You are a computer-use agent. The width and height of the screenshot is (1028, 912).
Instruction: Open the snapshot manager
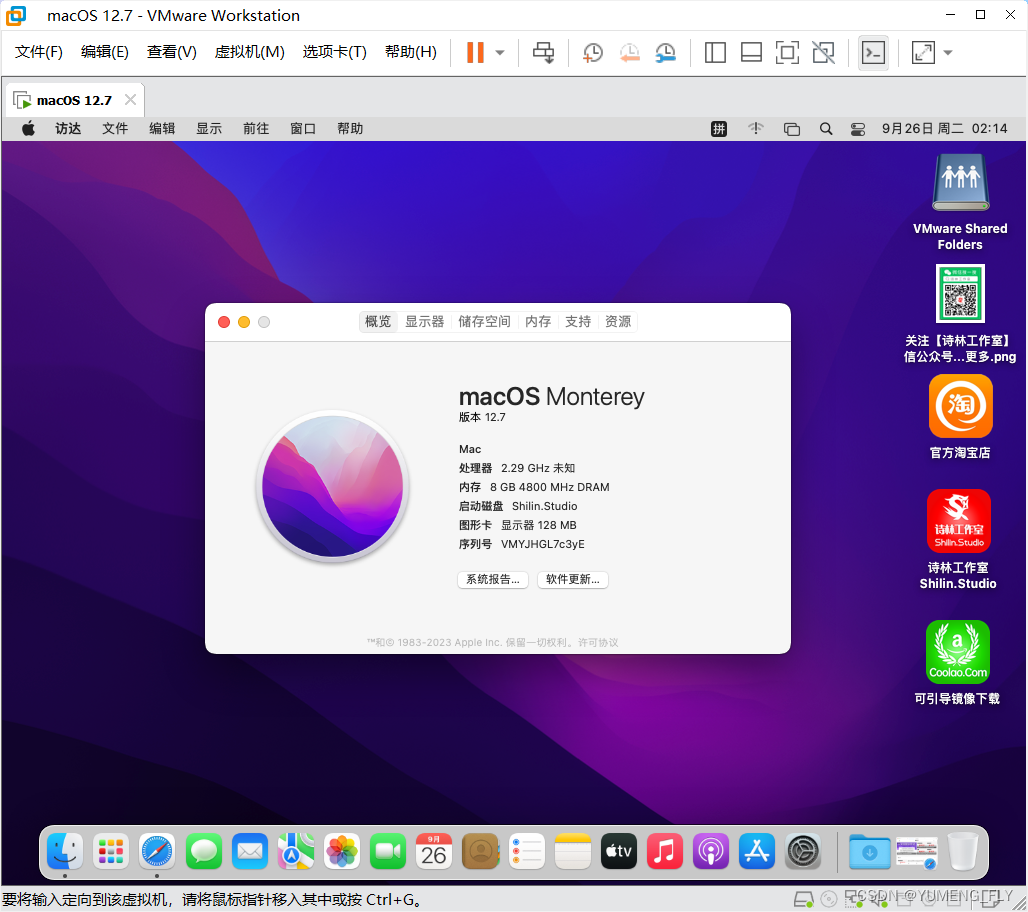(665, 52)
